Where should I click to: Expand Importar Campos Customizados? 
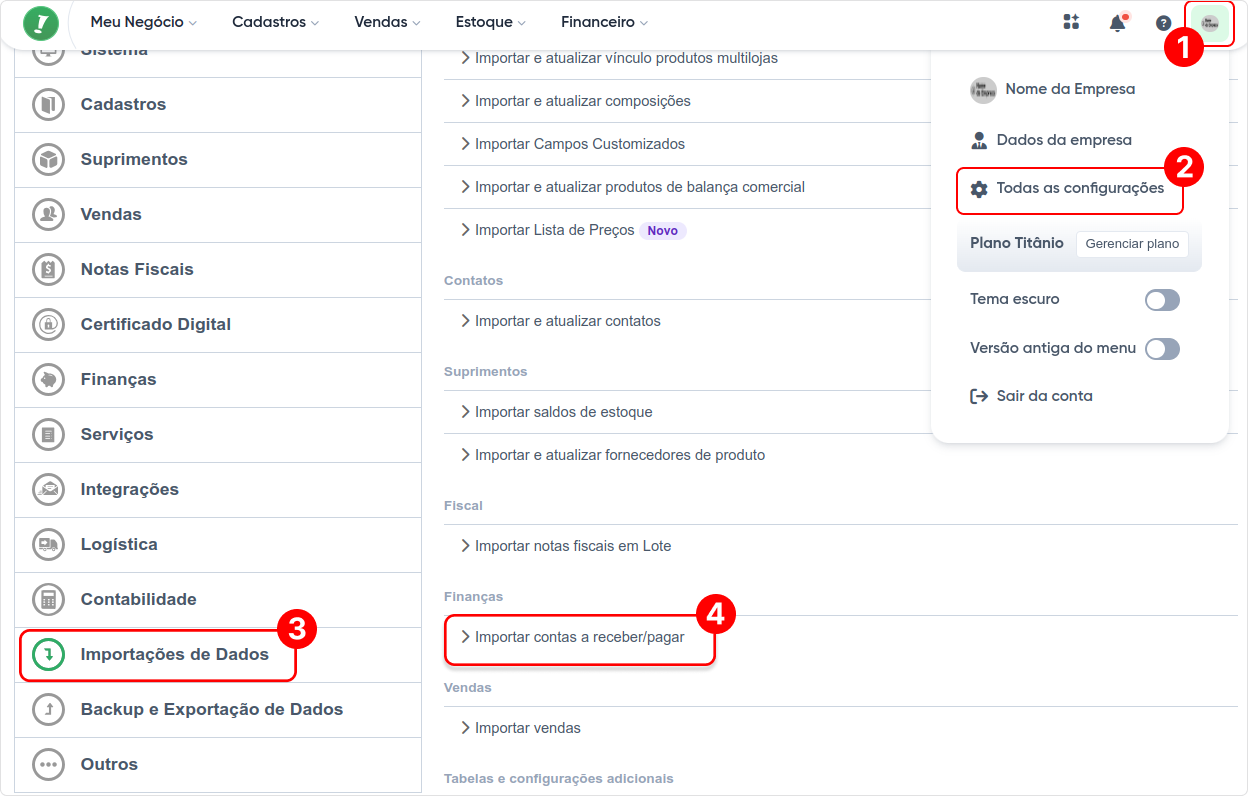point(572,144)
